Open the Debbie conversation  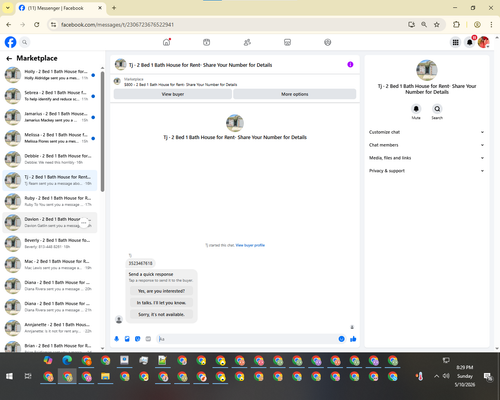pos(50,159)
